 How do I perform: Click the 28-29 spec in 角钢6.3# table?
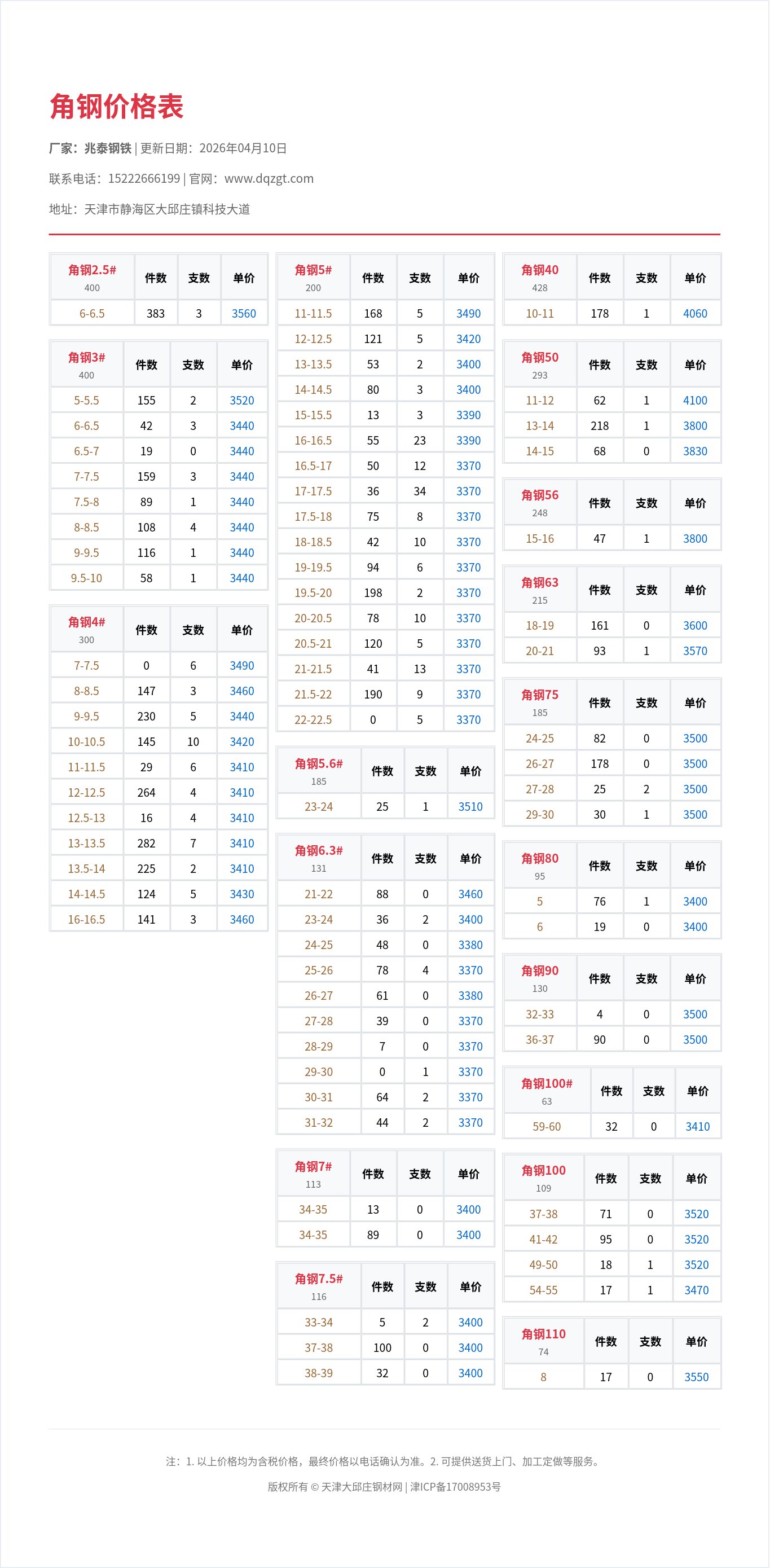tap(319, 1047)
